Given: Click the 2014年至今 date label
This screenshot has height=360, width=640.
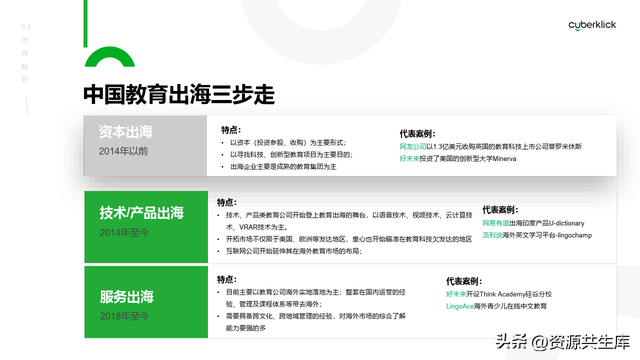Looking at the screenshot, I should coord(124,233).
